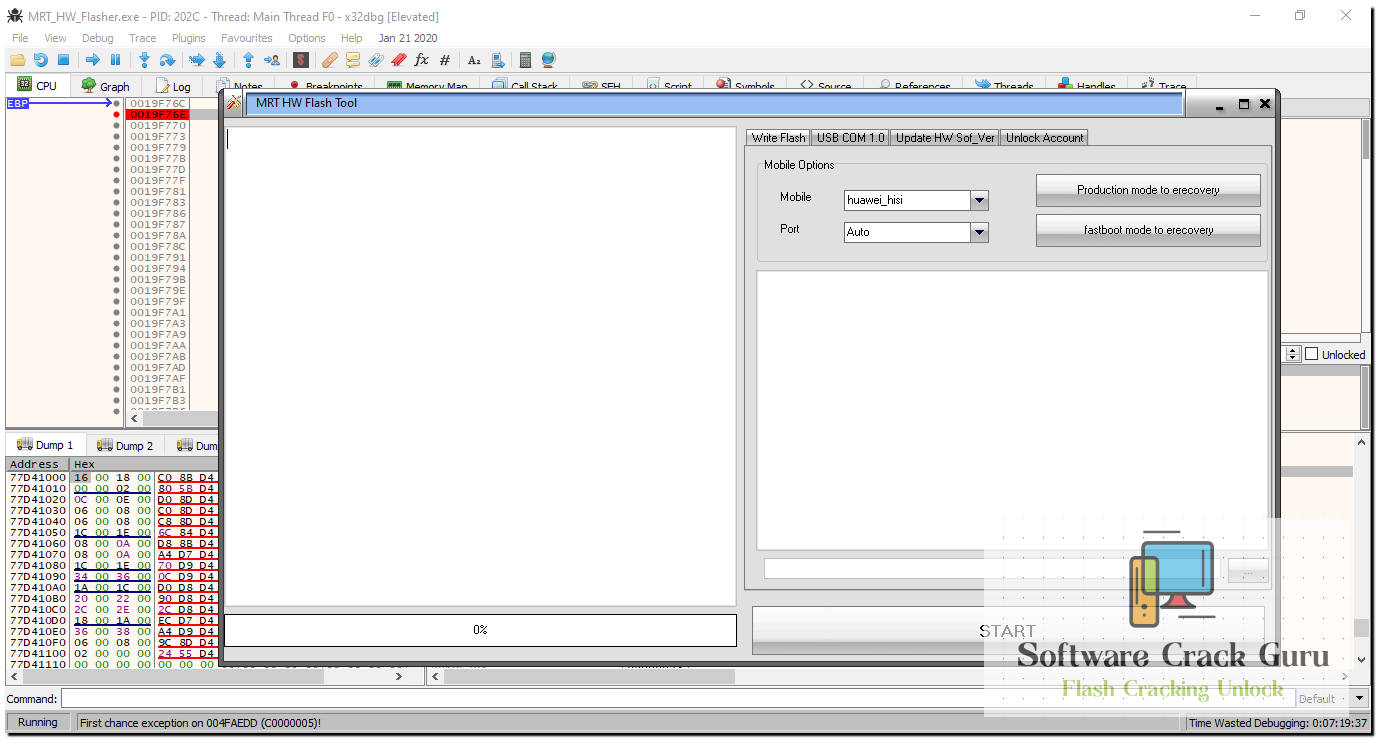
Task: Open the File menu
Action: point(20,38)
